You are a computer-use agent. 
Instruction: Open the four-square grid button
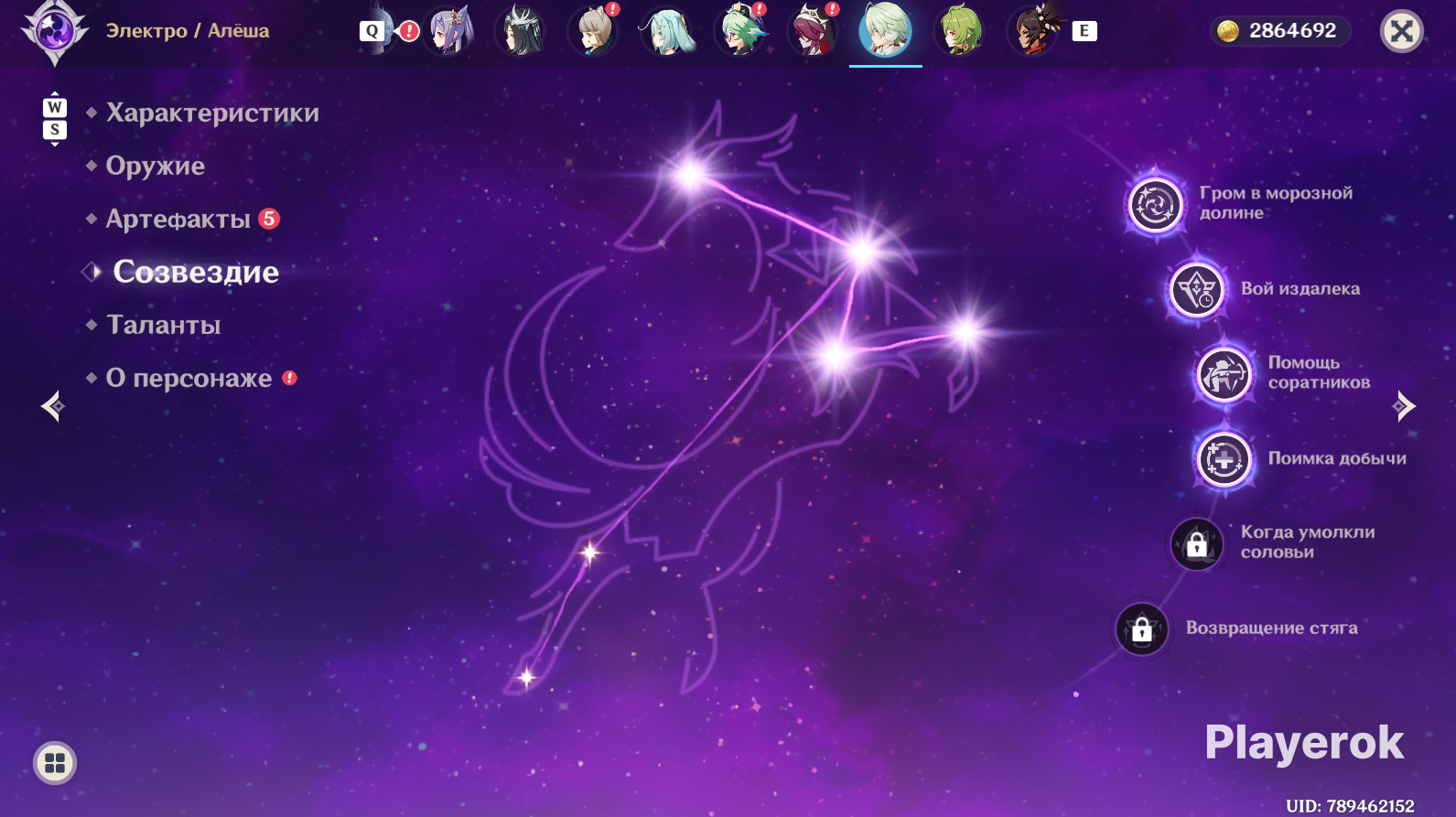55,763
